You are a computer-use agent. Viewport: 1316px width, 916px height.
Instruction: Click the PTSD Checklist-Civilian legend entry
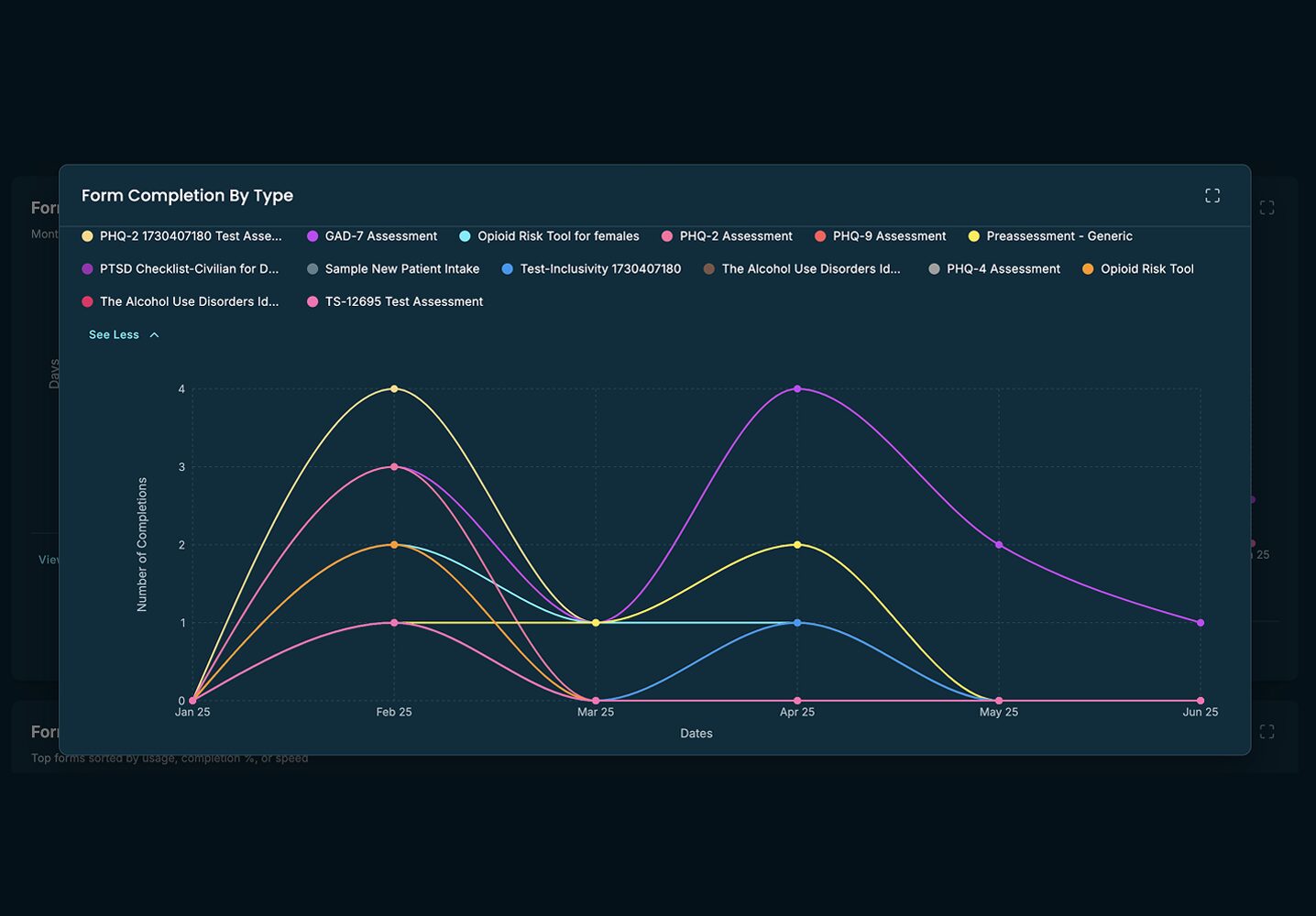(188, 269)
